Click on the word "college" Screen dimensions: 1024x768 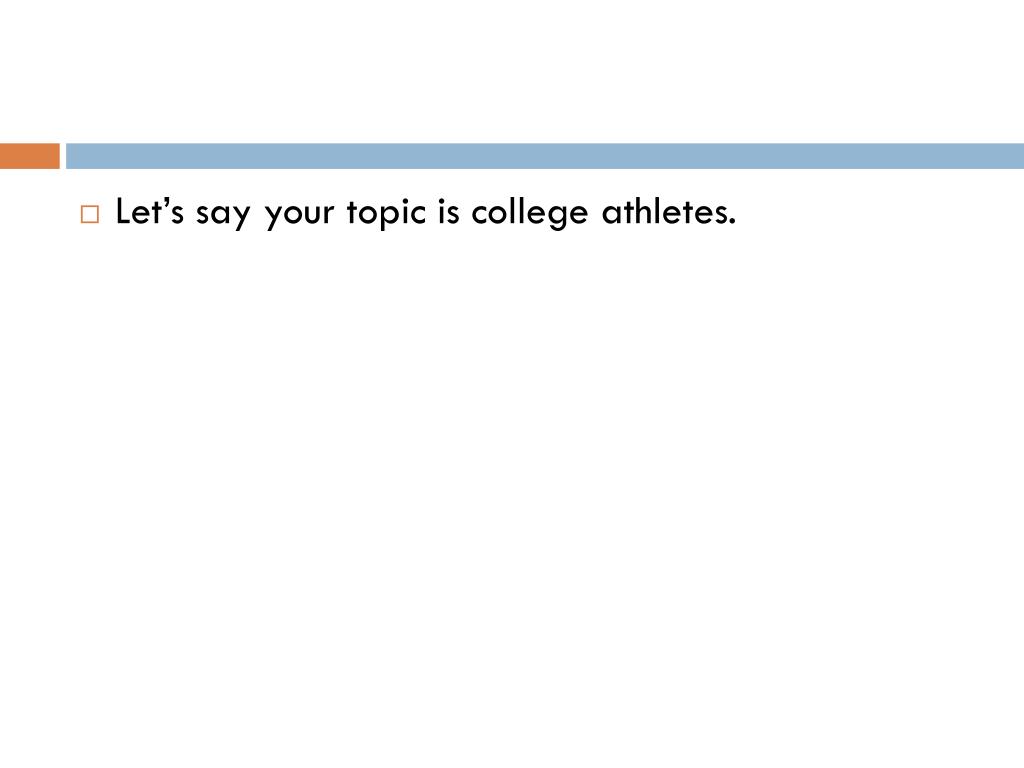(x=530, y=213)
